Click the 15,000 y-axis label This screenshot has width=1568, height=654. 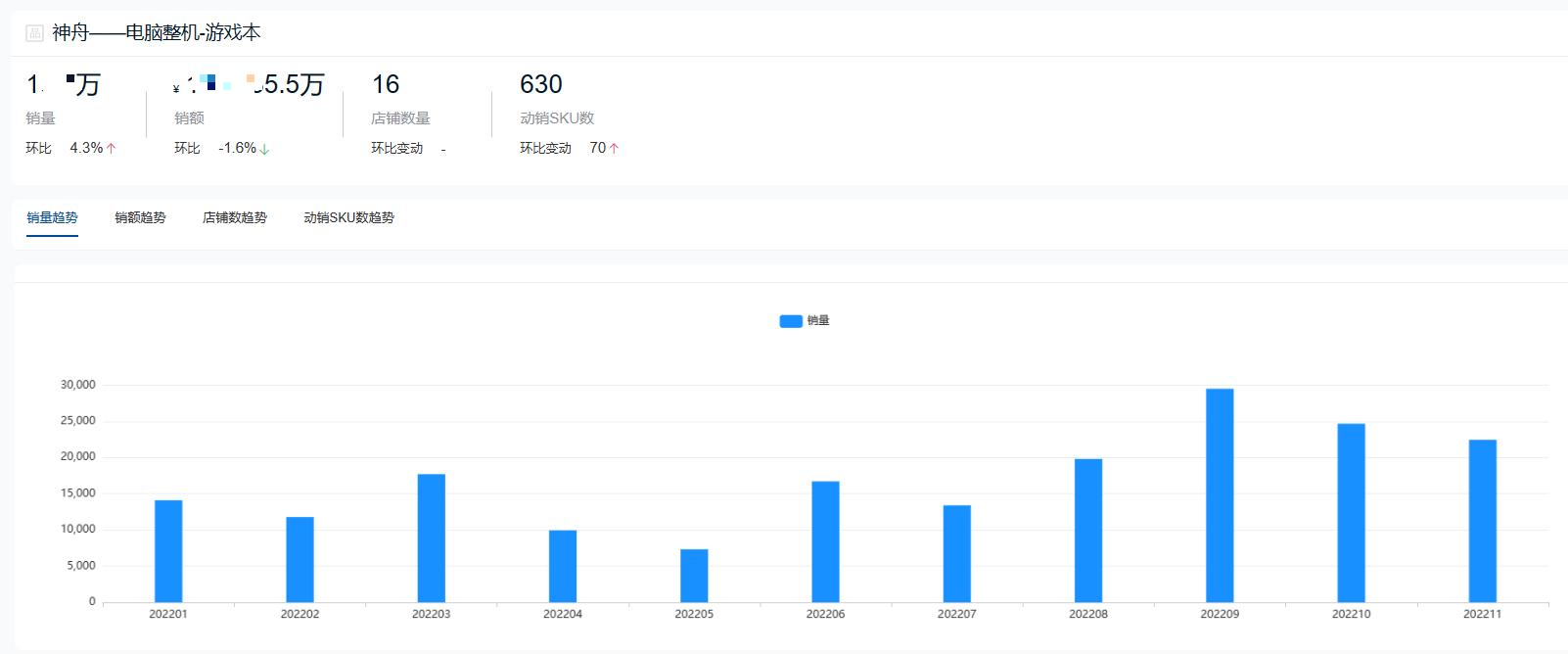click(78, 493)
